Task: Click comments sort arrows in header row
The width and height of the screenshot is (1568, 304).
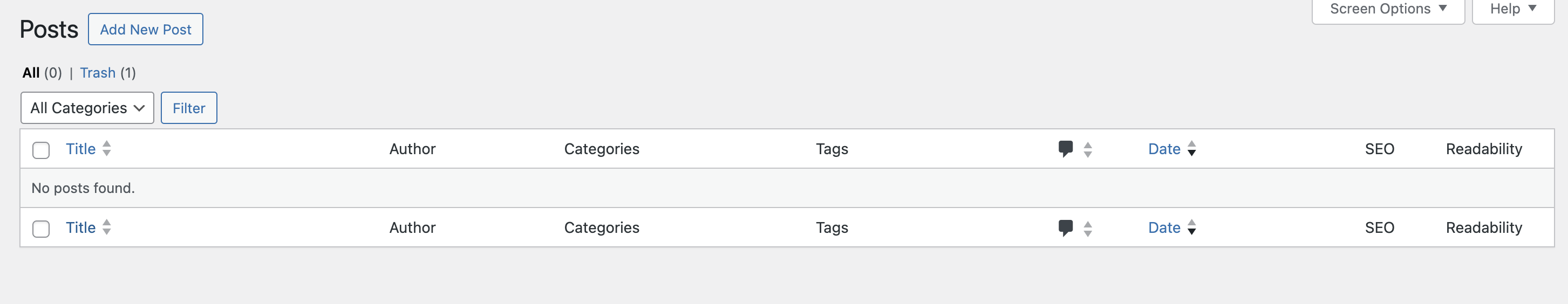Action: [1088, 149]
